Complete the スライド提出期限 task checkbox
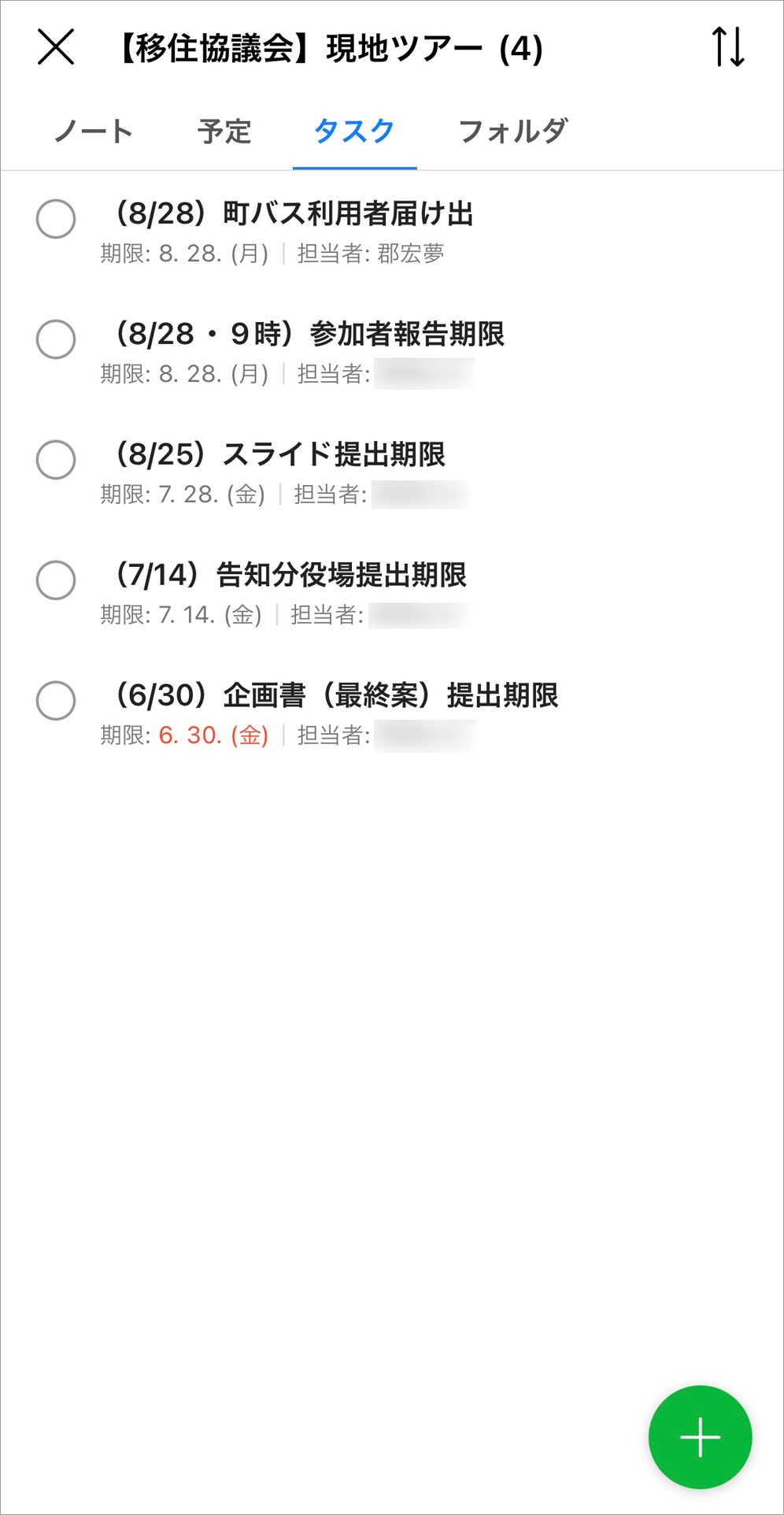Screen dimensions: 784x1515 [56, 460]
